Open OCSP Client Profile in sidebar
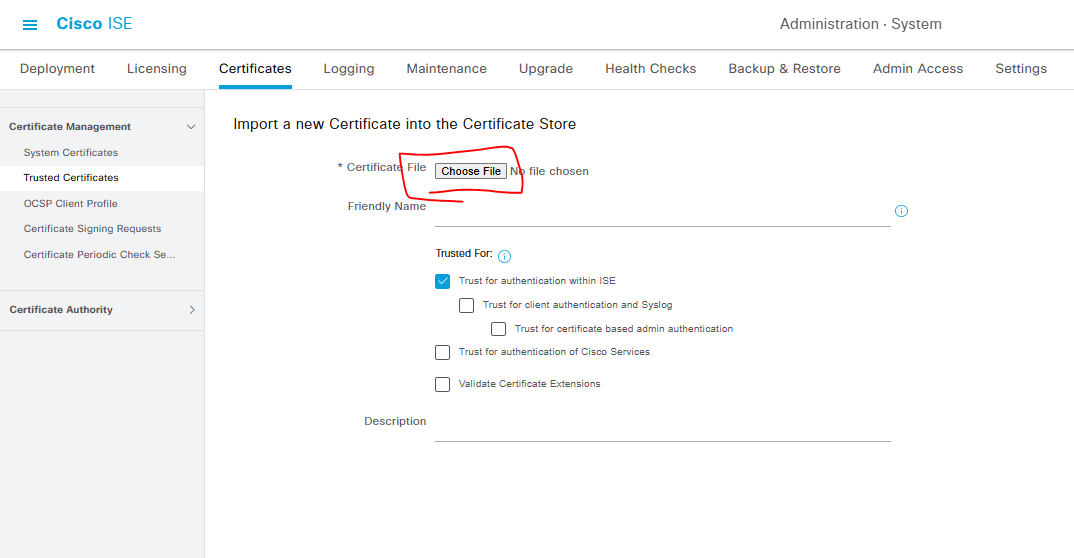 pyautogui.click(x=71, y=203)
